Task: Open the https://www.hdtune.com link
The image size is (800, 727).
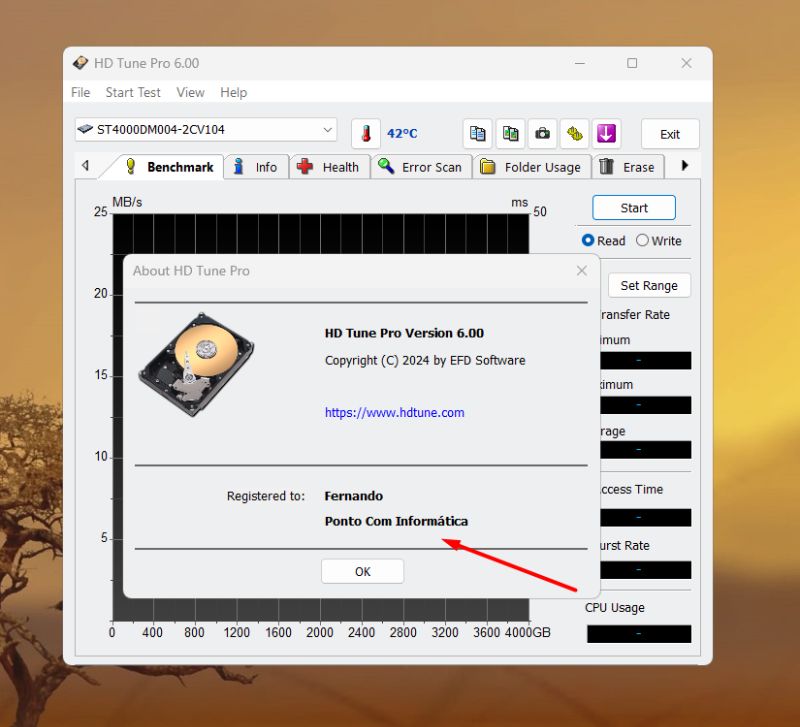Action: (x=394, y=412)
